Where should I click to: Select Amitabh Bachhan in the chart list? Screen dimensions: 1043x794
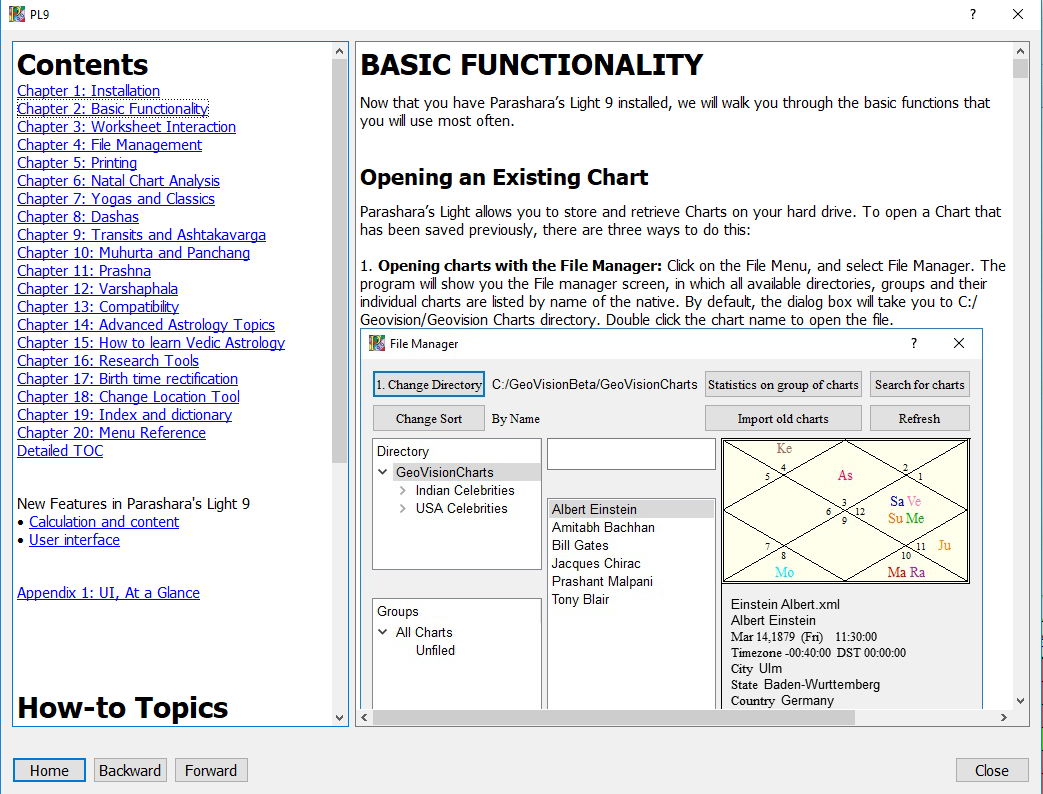click(x=603, y=527)
